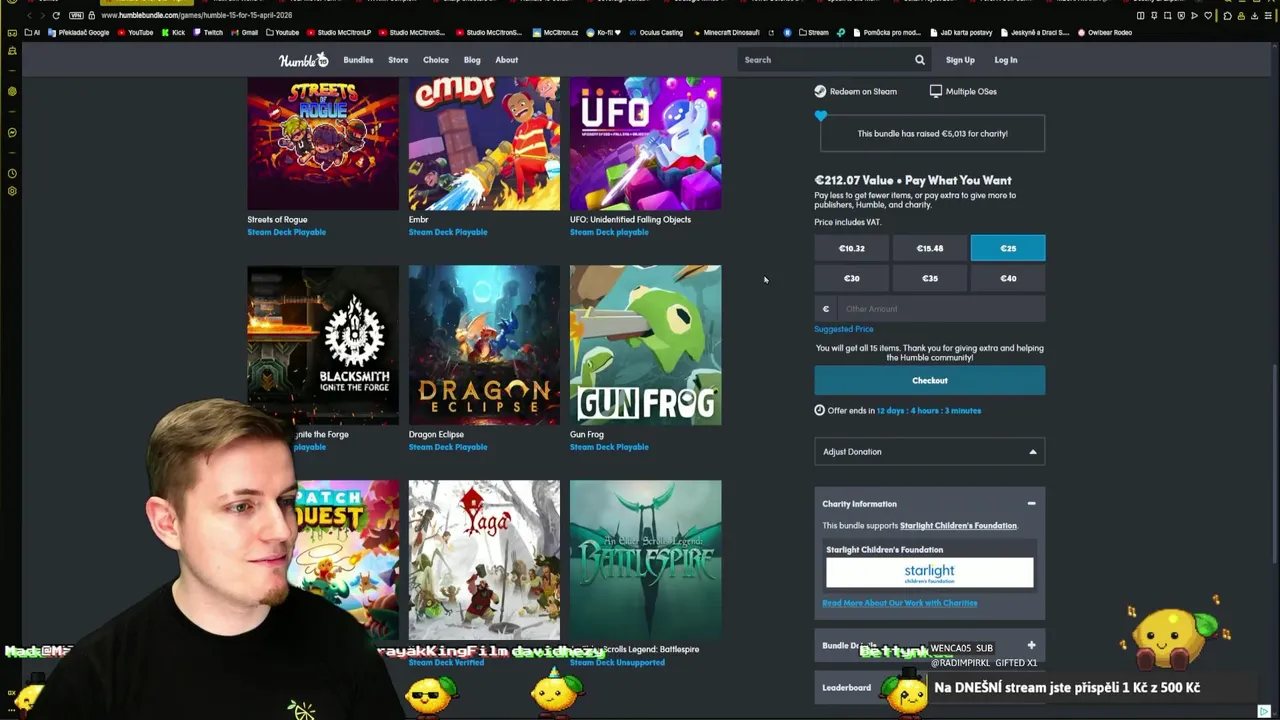
Task: Focus the Search field
Action: point(825,60)
